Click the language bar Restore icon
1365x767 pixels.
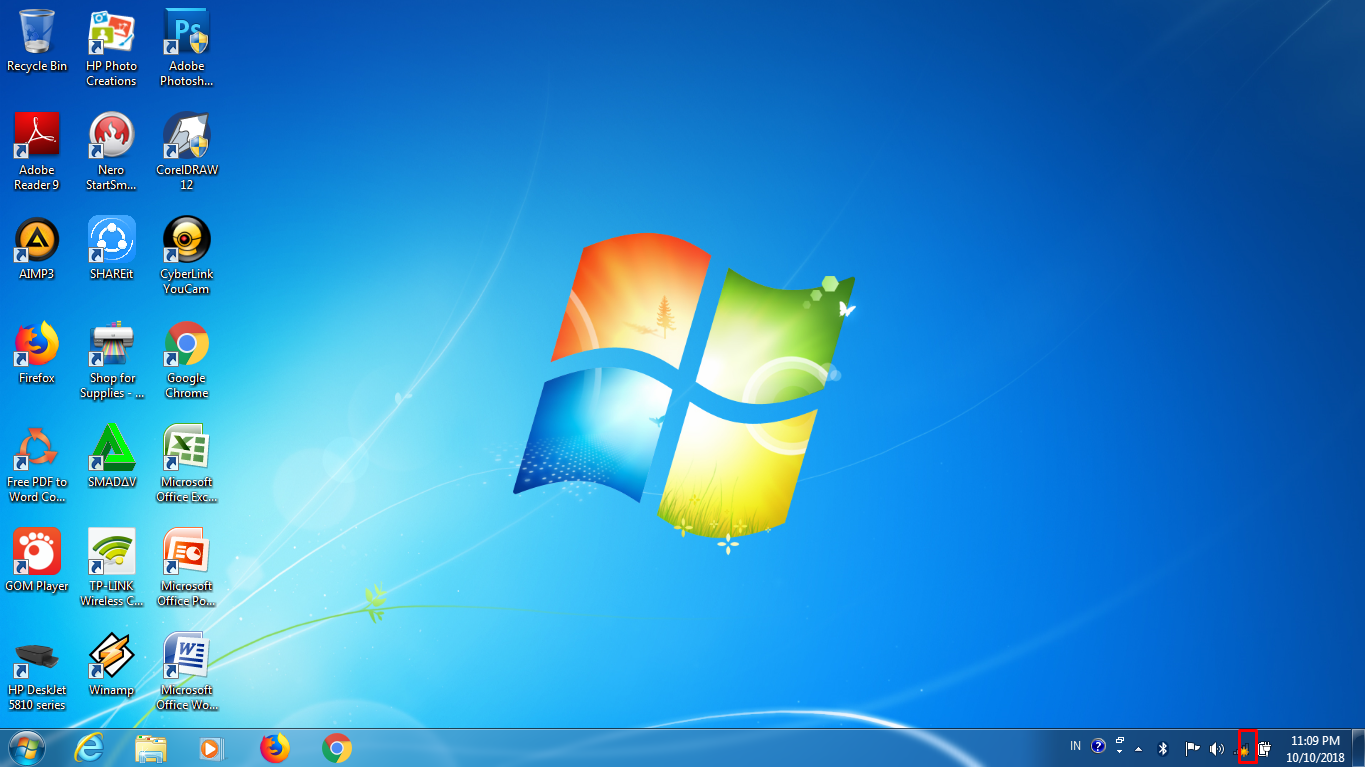(x=1120, y=741)
